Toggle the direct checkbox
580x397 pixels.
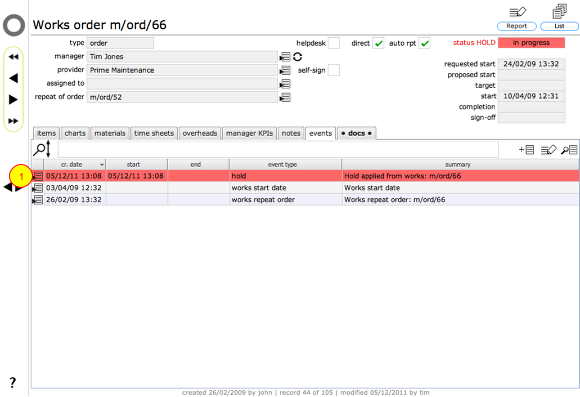378,43
